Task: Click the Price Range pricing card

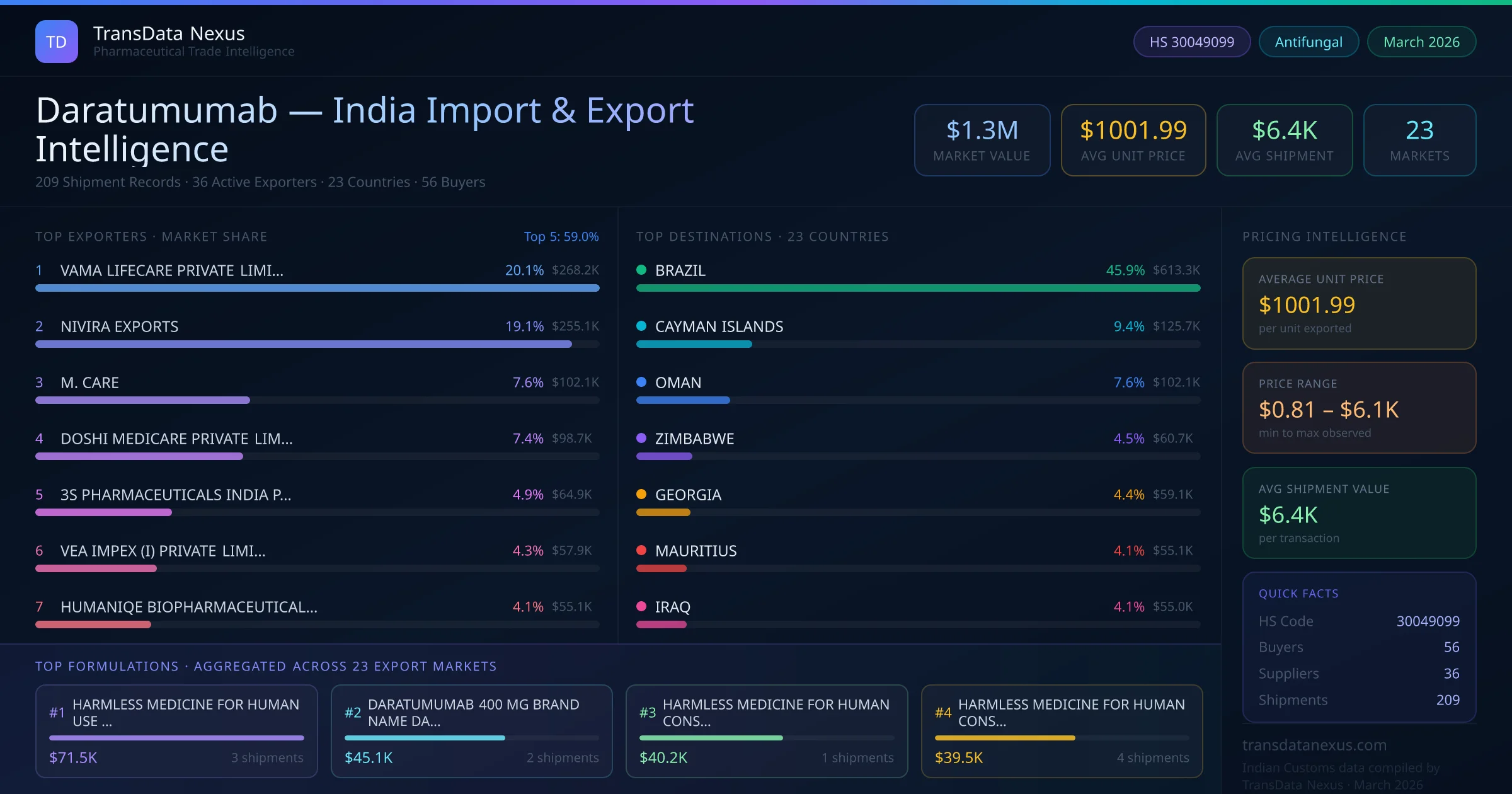Action: [1358, 408]
